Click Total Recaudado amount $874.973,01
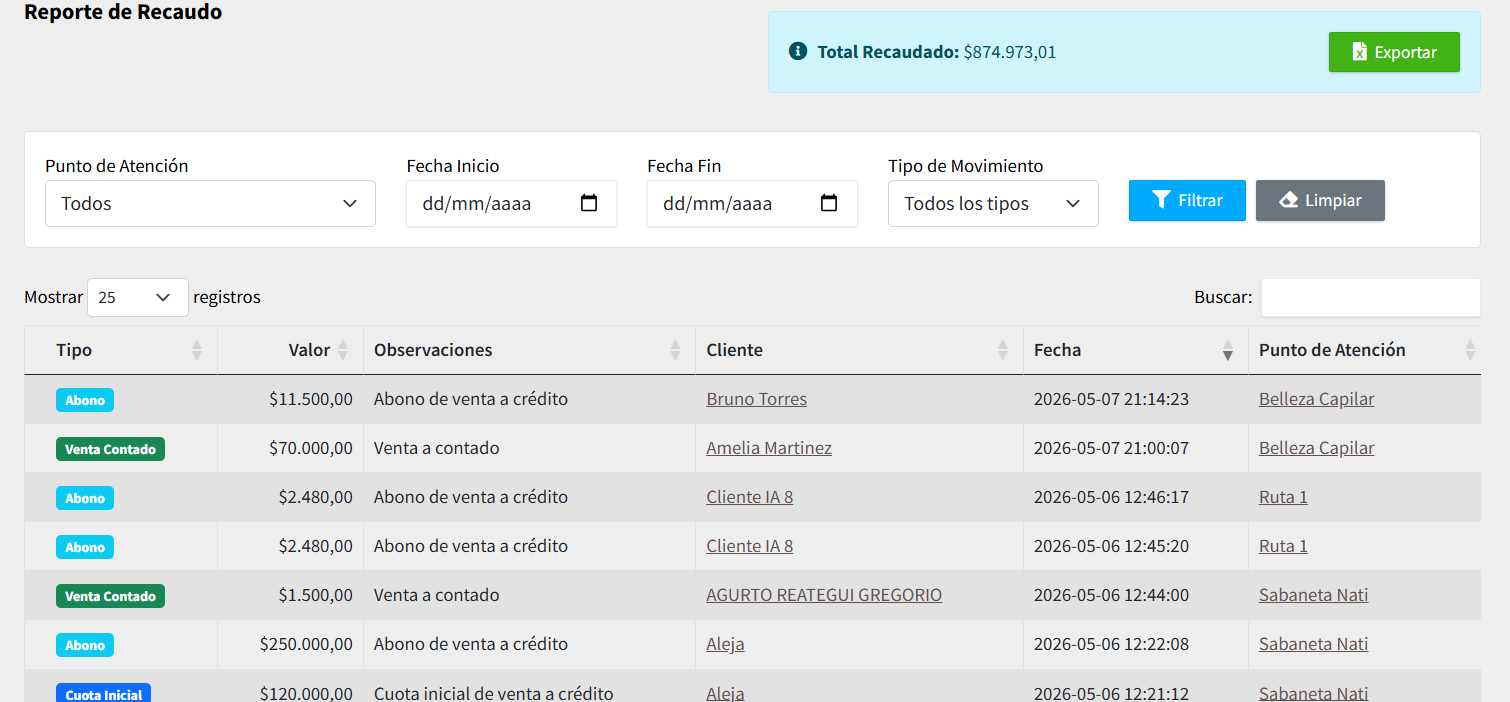Image resolution: width=1510 pixels, height=702 pixels. [x=1010, y=52]
